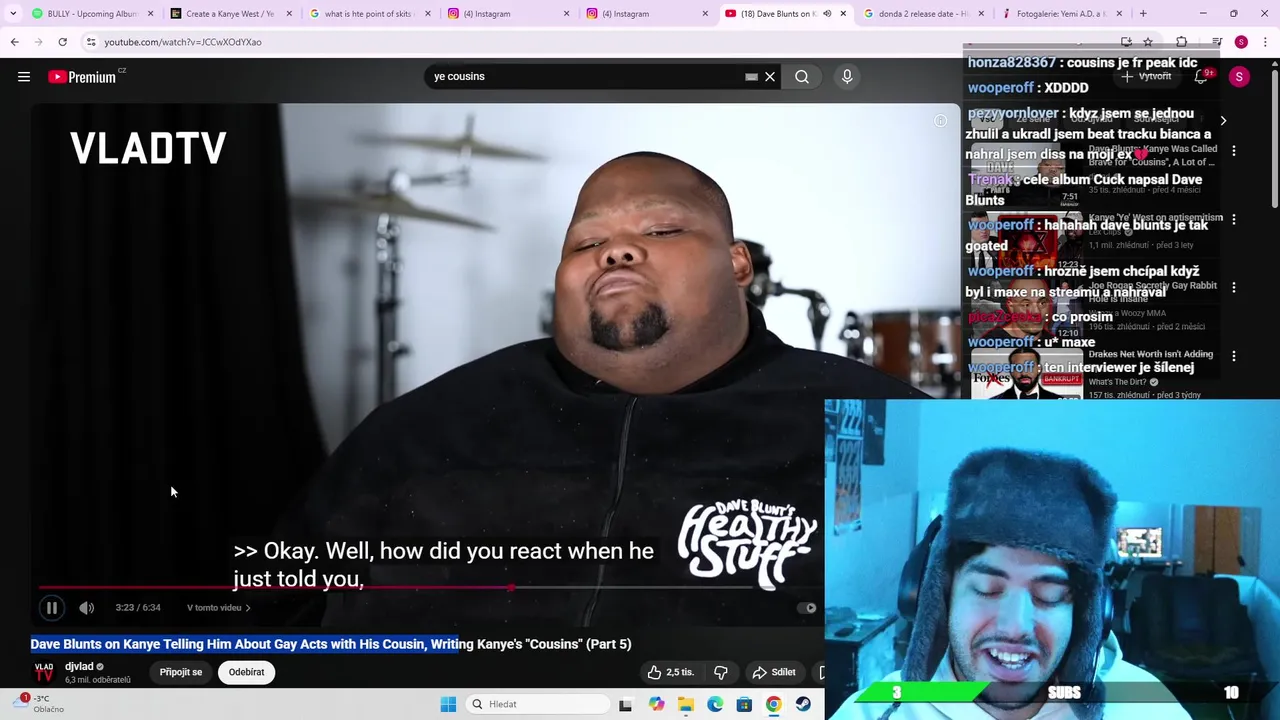Image resolution: width=1280 pixels, height=720 pixels.
Task: Go back in browser
Action: (x=14, y=42)
